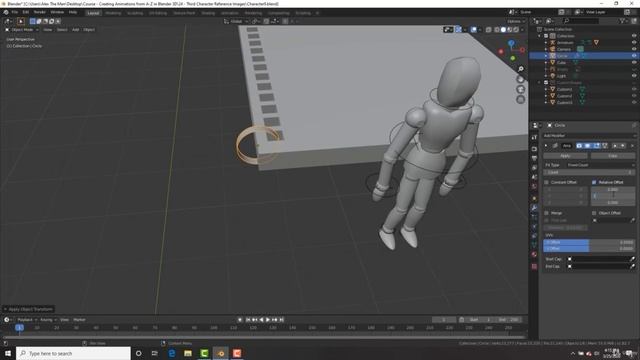This screenshot has height=360, width=640.
Task: Open the Fit Type dropdown
Action: coord(601,165)
